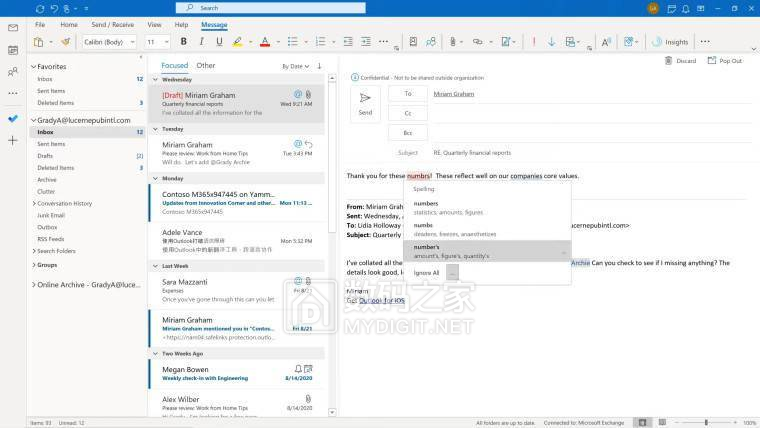Open the font name Calibri dropdown
Screen dimensions: 760x428
109,42
